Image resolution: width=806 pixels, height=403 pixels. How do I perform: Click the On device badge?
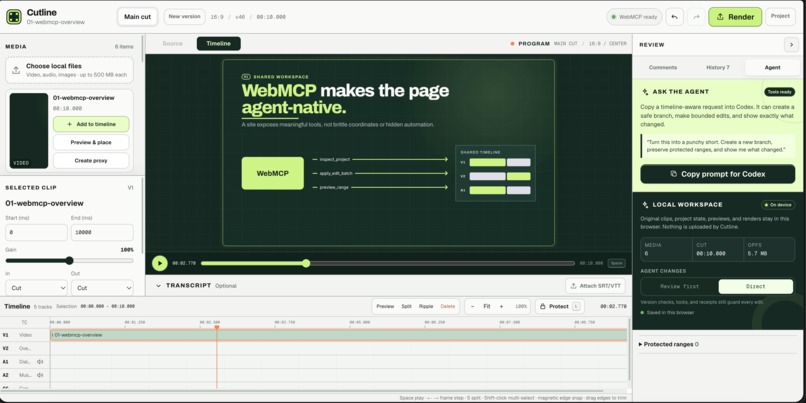[x=778, y=205]
